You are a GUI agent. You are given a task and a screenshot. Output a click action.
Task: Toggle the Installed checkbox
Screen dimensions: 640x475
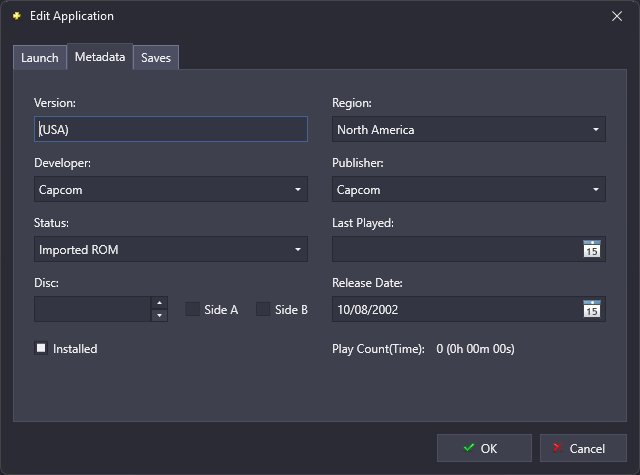point(41,348)
